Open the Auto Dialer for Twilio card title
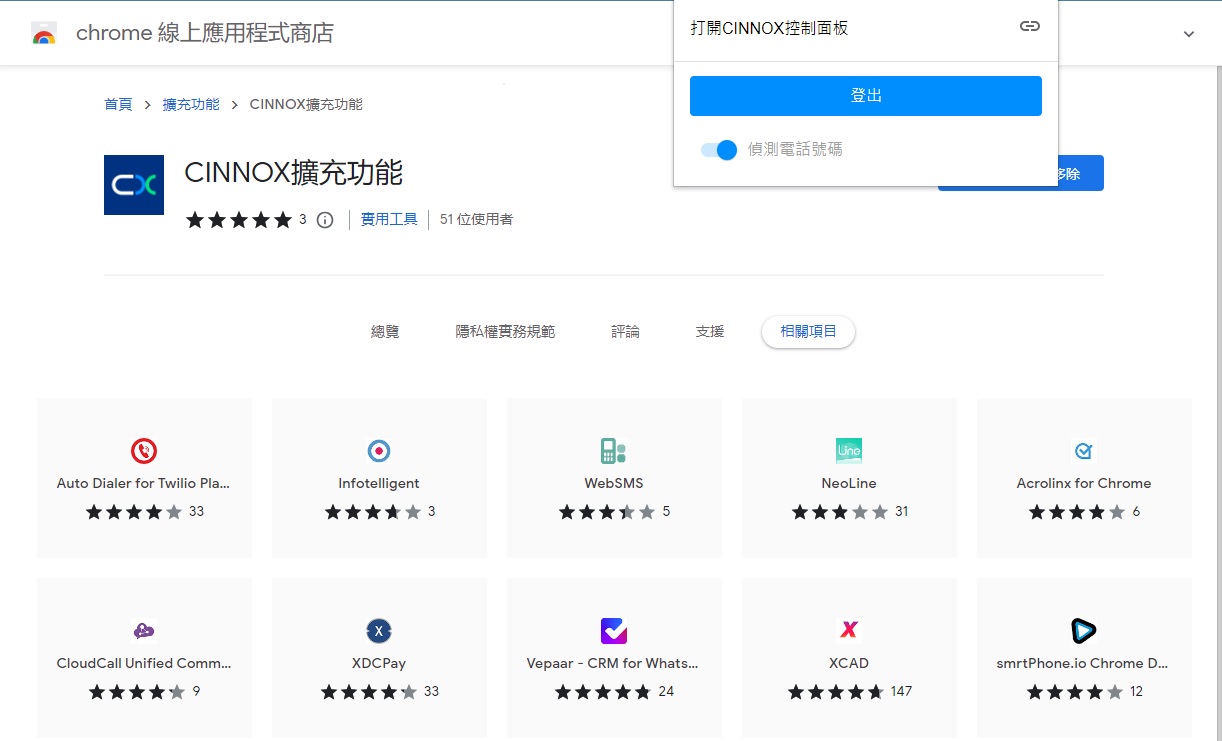The width and height of the screenshot is (1222, 741). click(x=144, y=483)
